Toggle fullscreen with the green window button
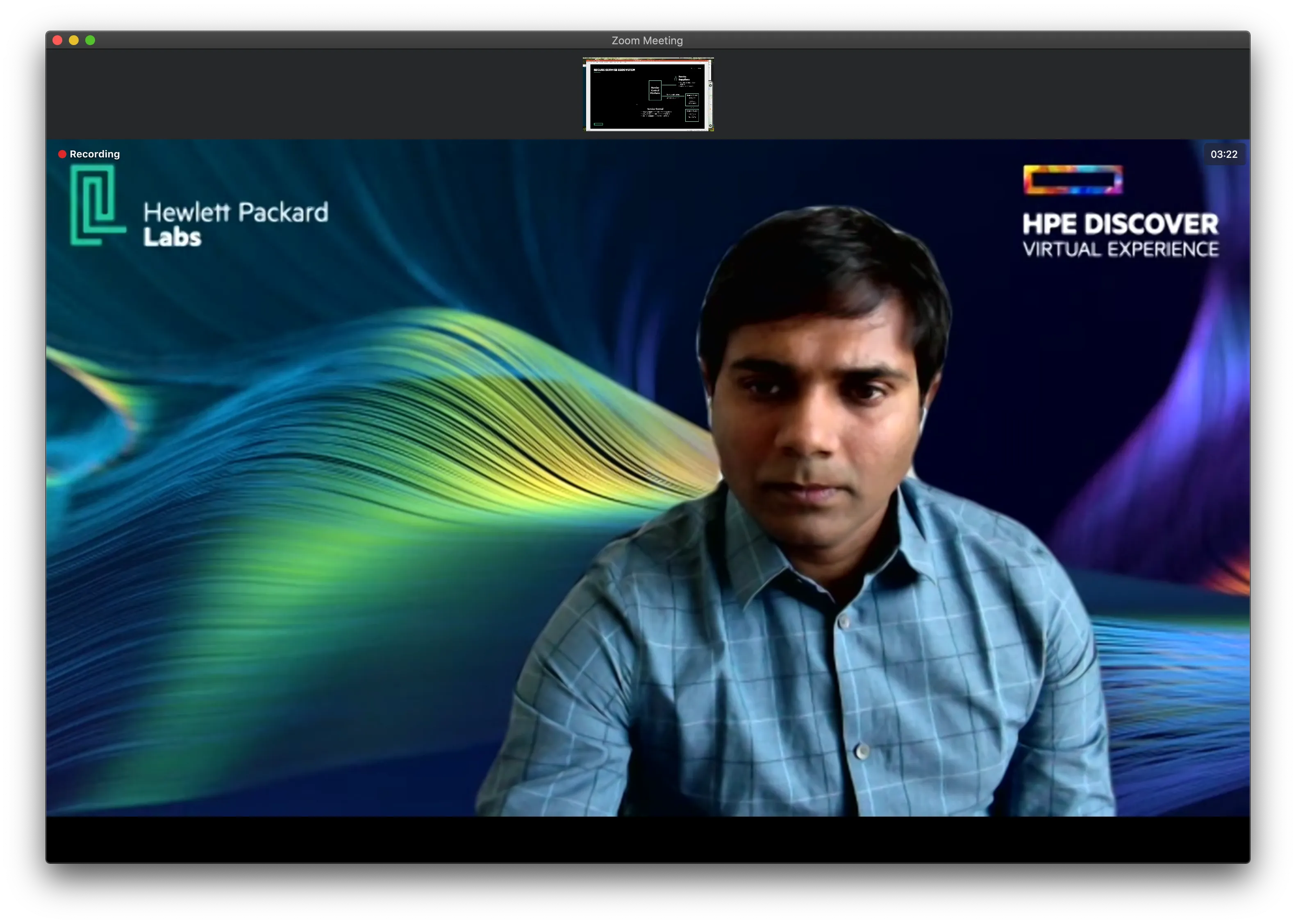1296x924 pixels. click(91, 40)
